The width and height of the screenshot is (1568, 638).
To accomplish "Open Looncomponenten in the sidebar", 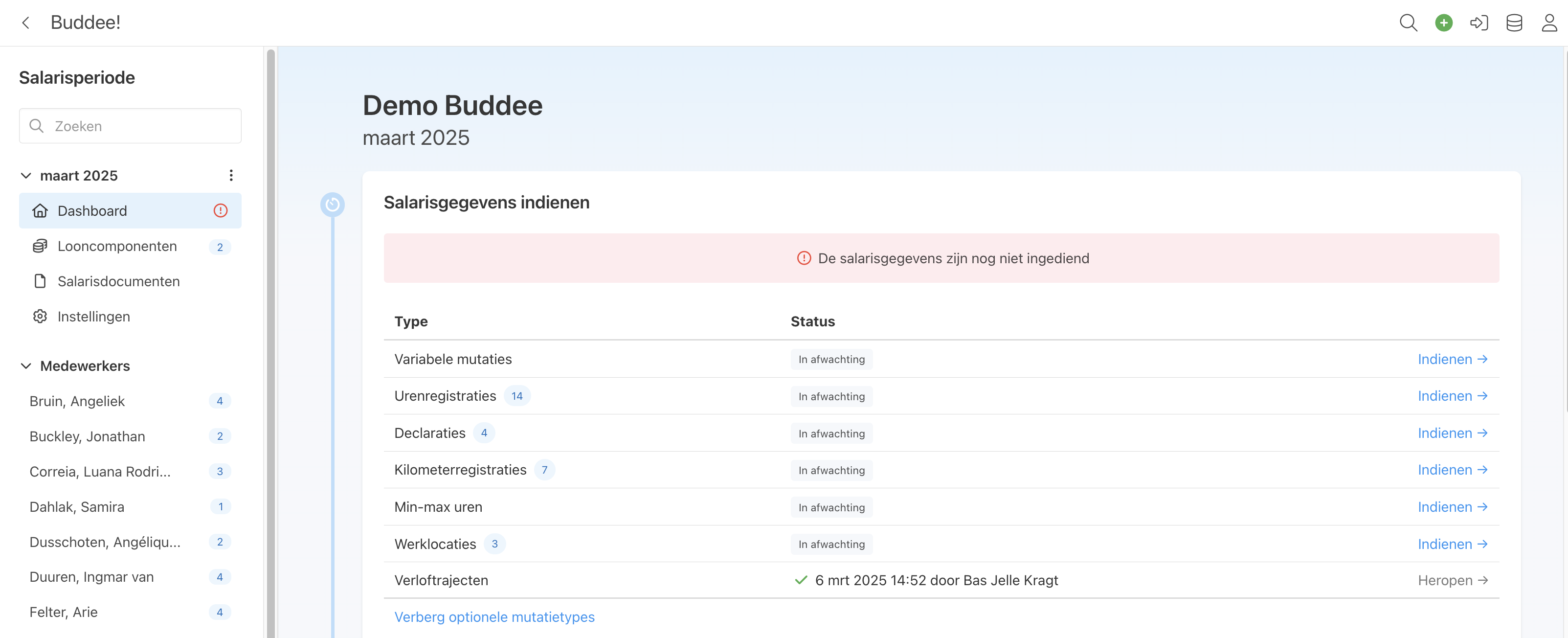I will click(x=117, y=246).
